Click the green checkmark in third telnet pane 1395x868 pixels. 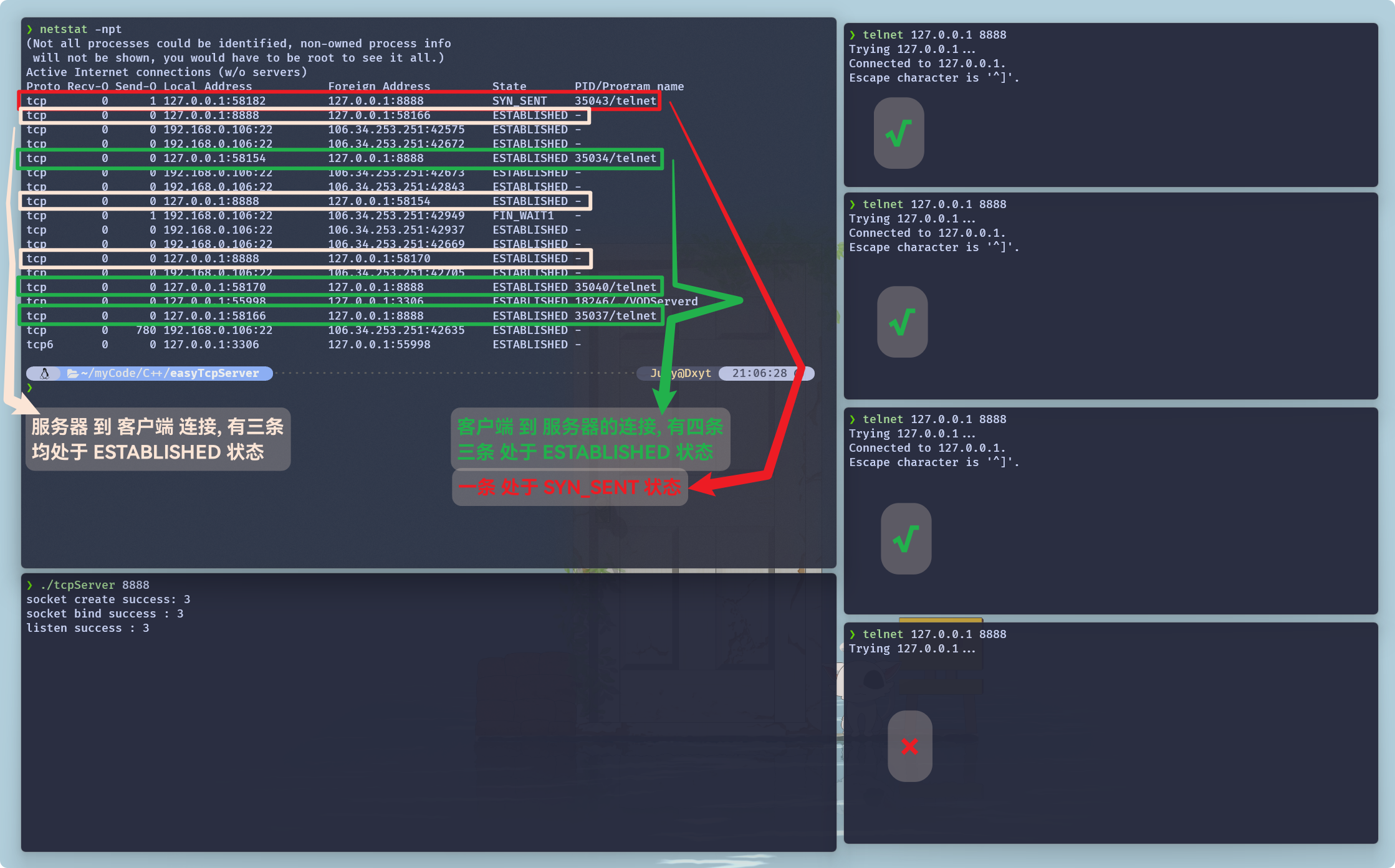[x=906, y=538]
